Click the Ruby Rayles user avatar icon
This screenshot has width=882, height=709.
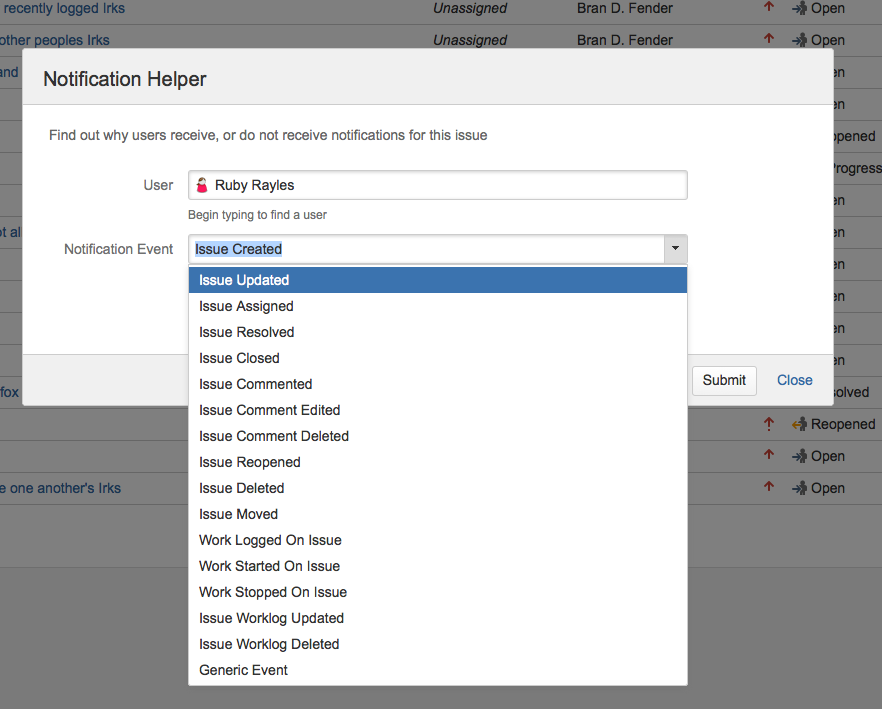coord(202,185)
